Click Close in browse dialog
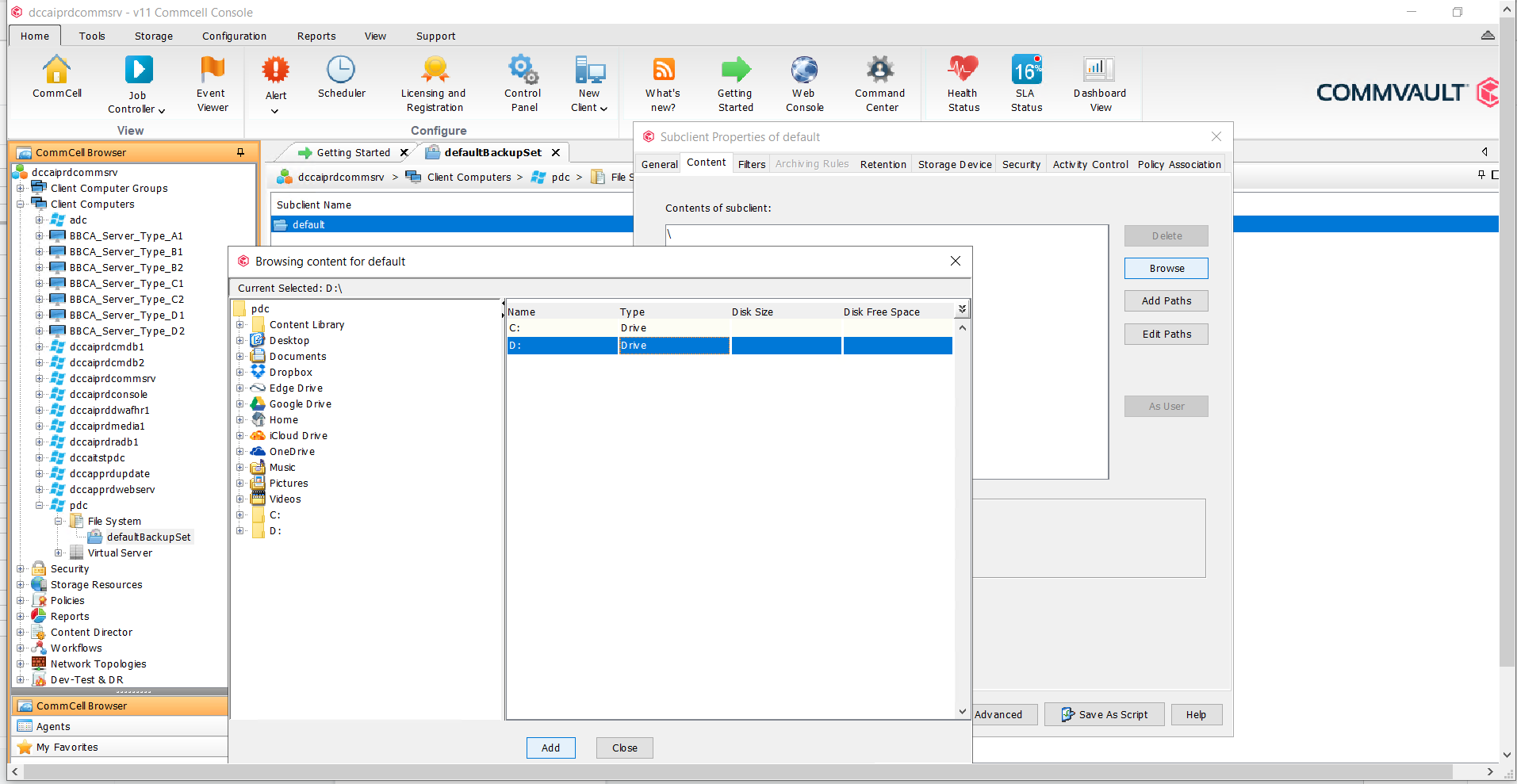Screen dimensions: 1517x784 tap(624, 748)
